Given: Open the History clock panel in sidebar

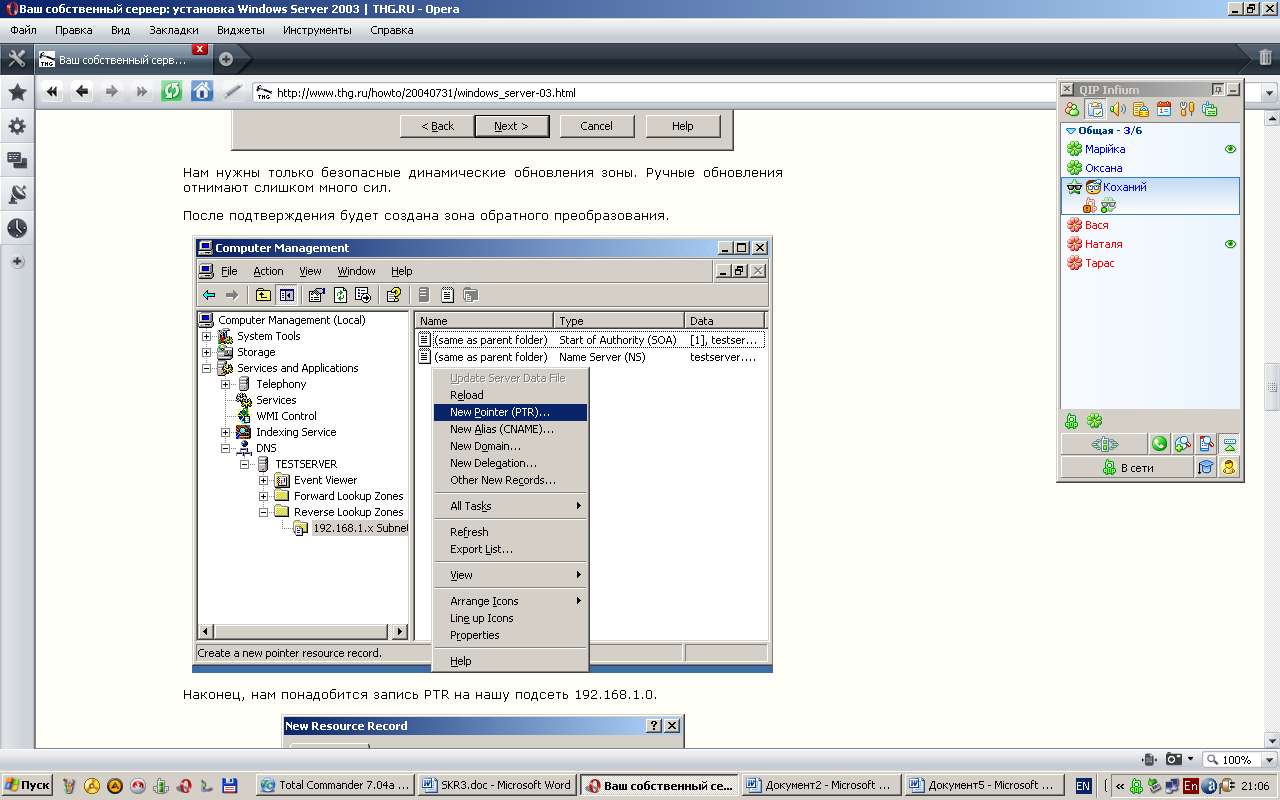Looking at the screenshot, I should pos(17,228).
